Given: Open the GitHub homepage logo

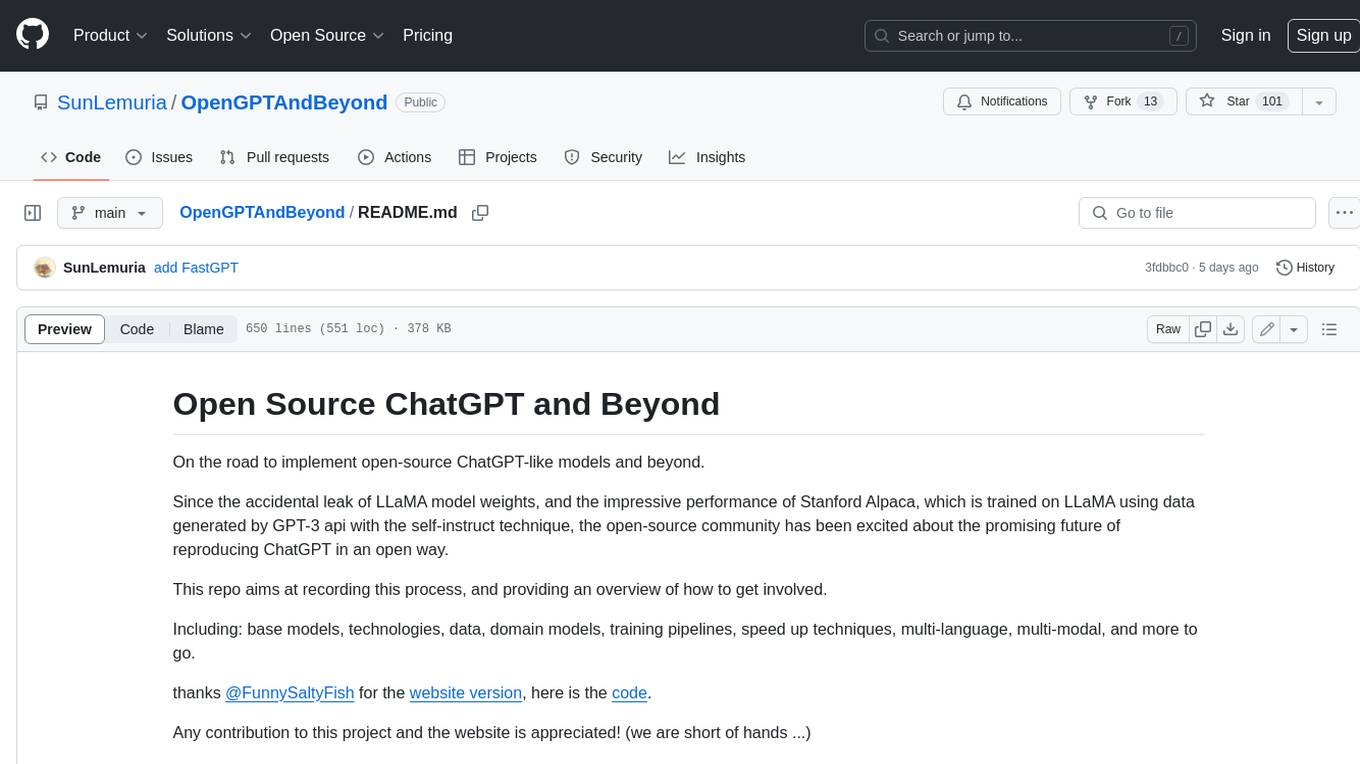Looking at the screenshot, I should click(x=32, y=35).
